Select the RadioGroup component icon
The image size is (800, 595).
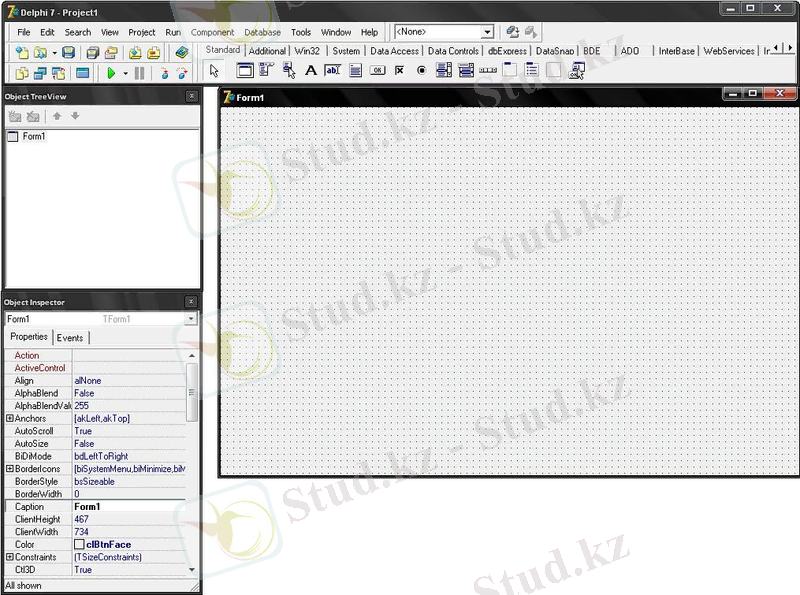tap(532, 70)
